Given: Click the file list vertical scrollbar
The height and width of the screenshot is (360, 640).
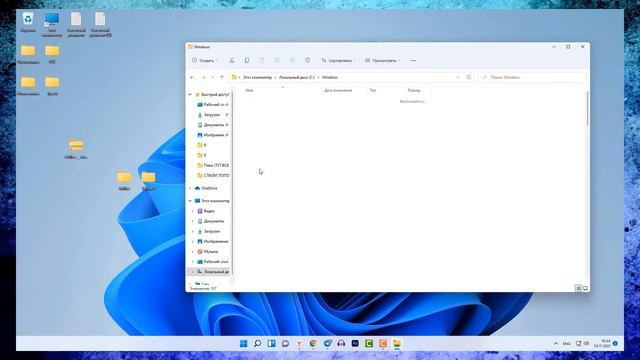Looking at the screenshot, I should tap(587, 108).
